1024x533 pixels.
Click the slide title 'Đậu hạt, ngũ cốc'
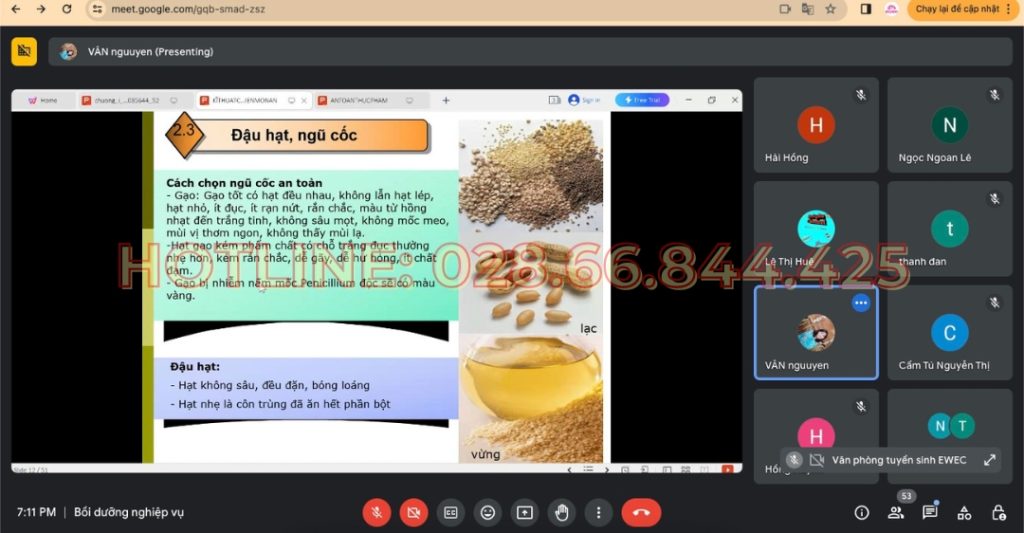(x=294, y=135)
